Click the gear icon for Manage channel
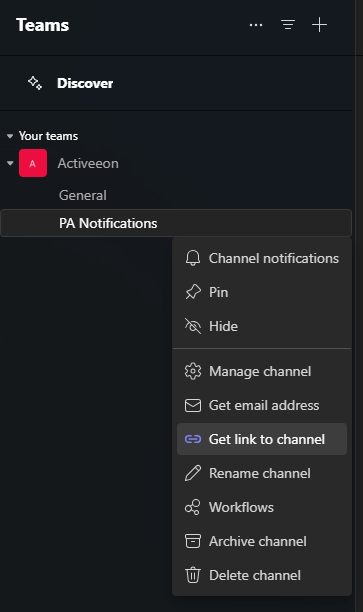363x612 pixels. [193, 372]
